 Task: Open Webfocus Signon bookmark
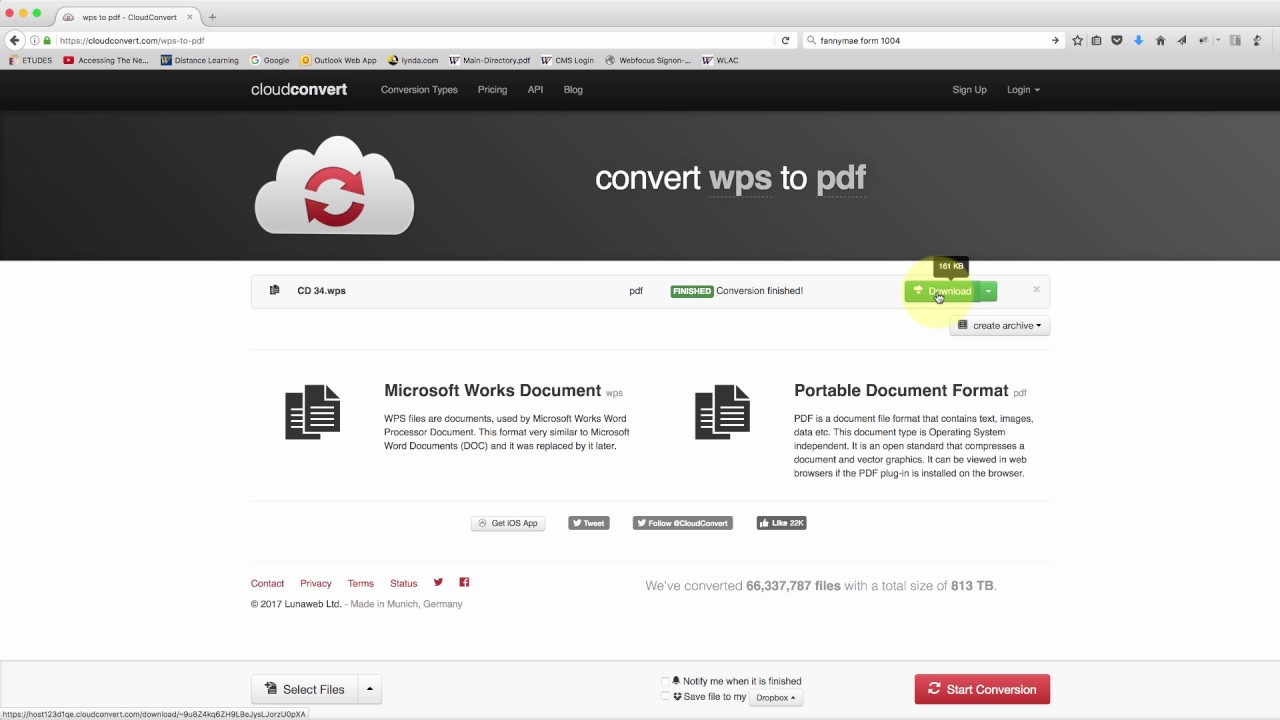tap(648, 60)
